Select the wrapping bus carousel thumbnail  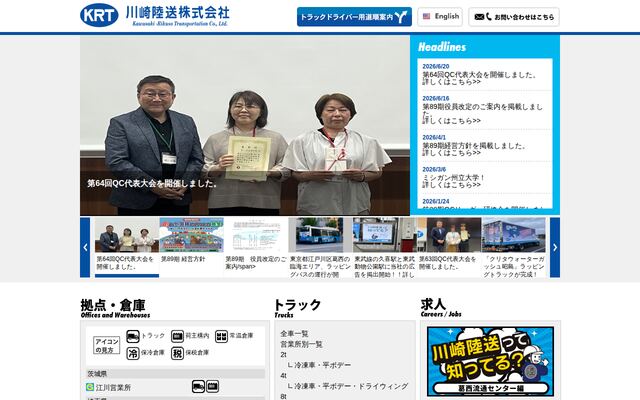pos(320,247)
